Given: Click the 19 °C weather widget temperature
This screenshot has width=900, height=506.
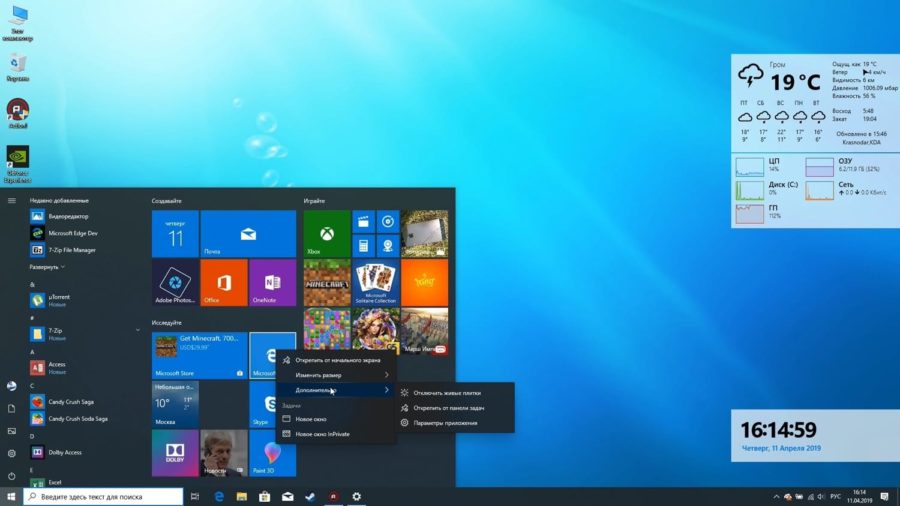Looking at the screenshot, I should click(795, 82).
